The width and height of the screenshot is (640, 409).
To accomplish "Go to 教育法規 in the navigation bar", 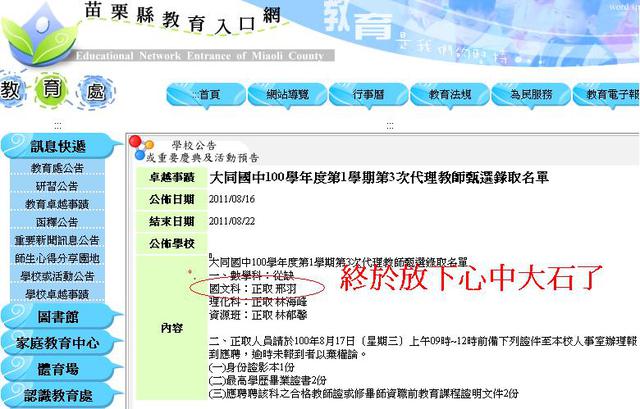I will (448, 94).
